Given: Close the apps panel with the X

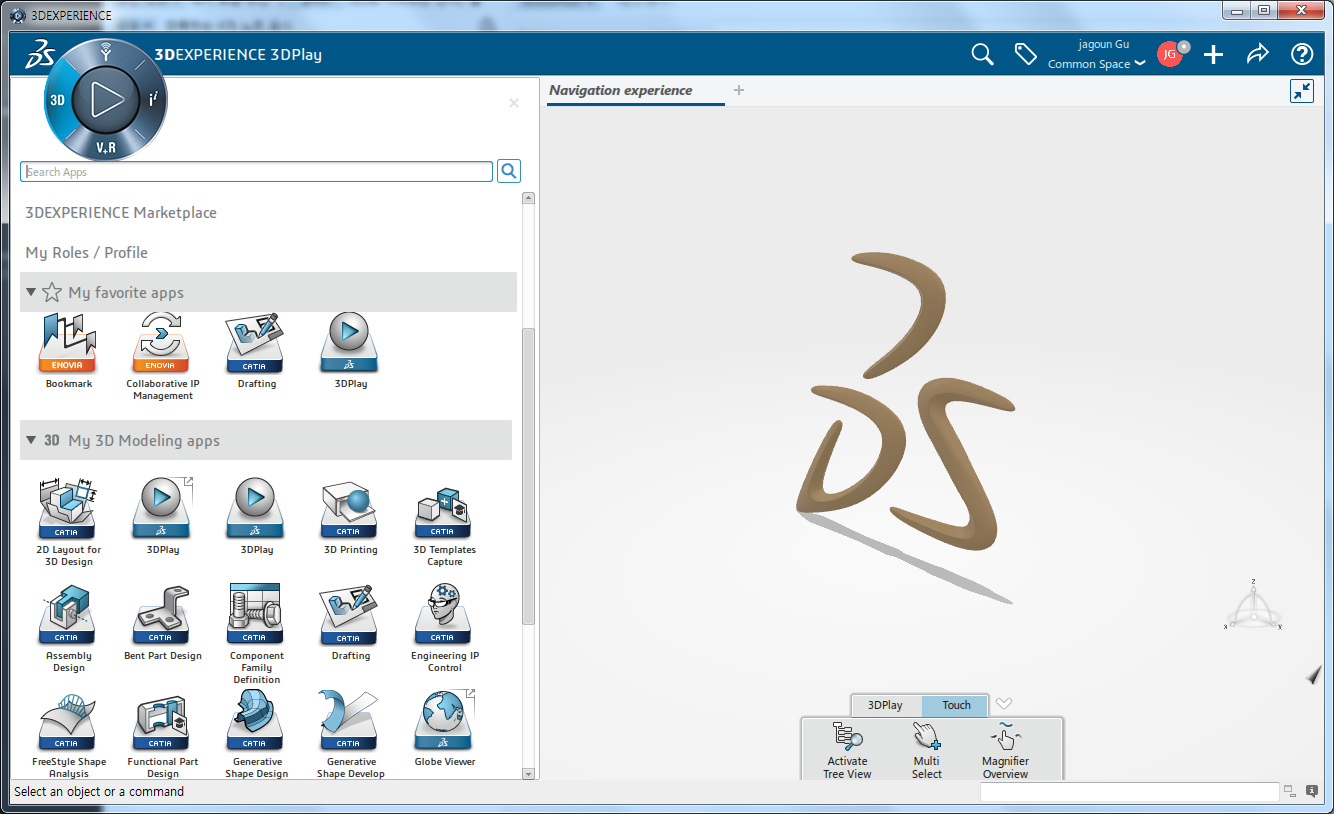Looking at the screenshot, I should point(514,103).
